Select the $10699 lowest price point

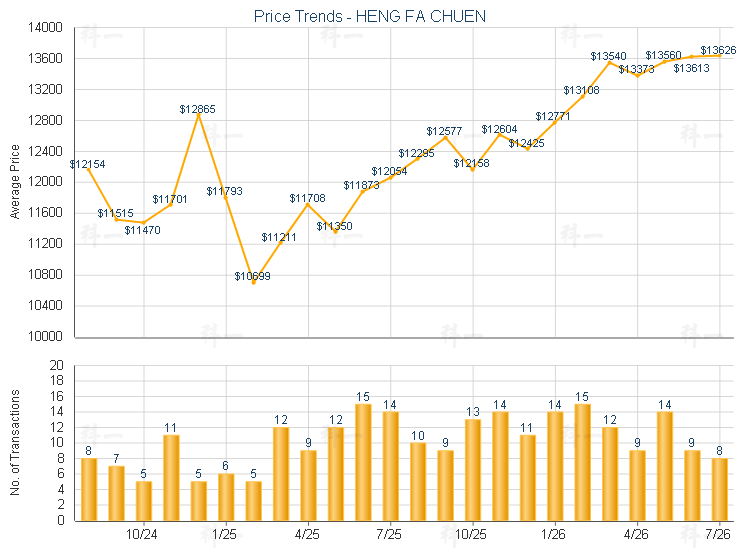(253, 282)
